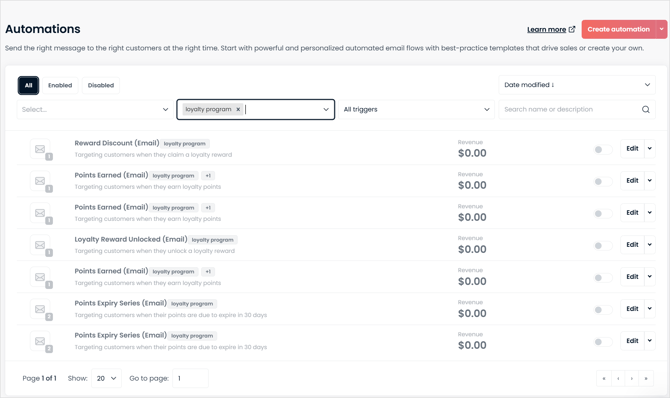Click the loyalty program tag on Loyalty Reward Unlocked
670x398 pixels.
point(212,240)
